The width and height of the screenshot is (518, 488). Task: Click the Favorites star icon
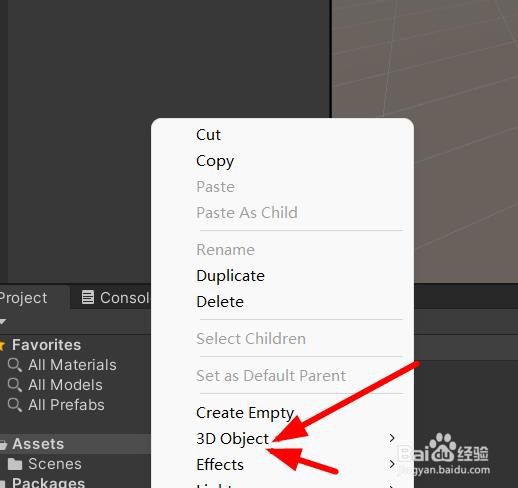coord(2,345)
